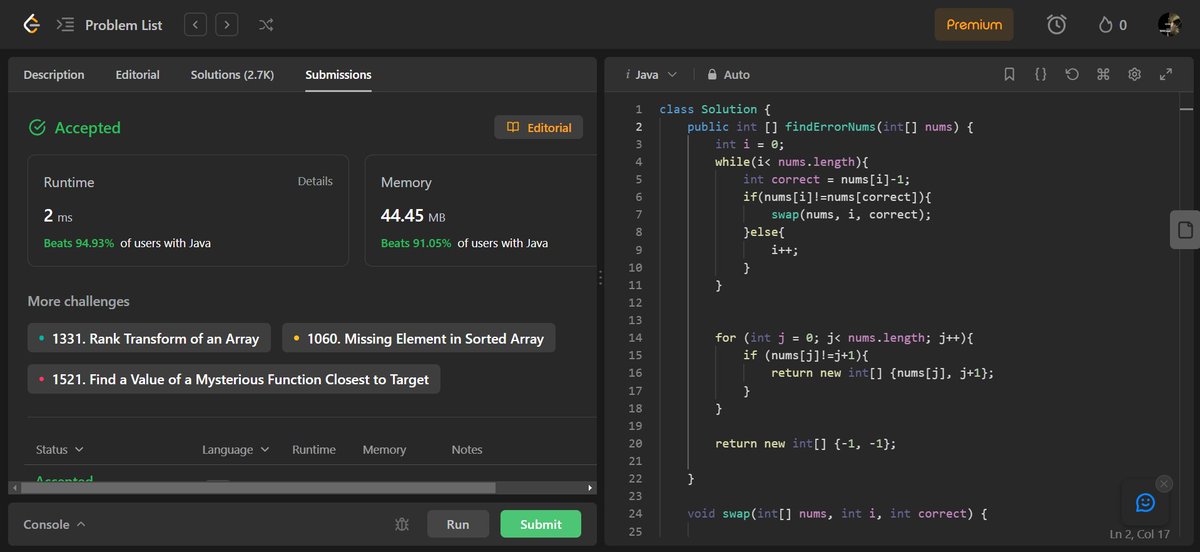Open the notes side tab icon
Viewport: 1200px width, 552px height.
click(x=1185, y=230)
